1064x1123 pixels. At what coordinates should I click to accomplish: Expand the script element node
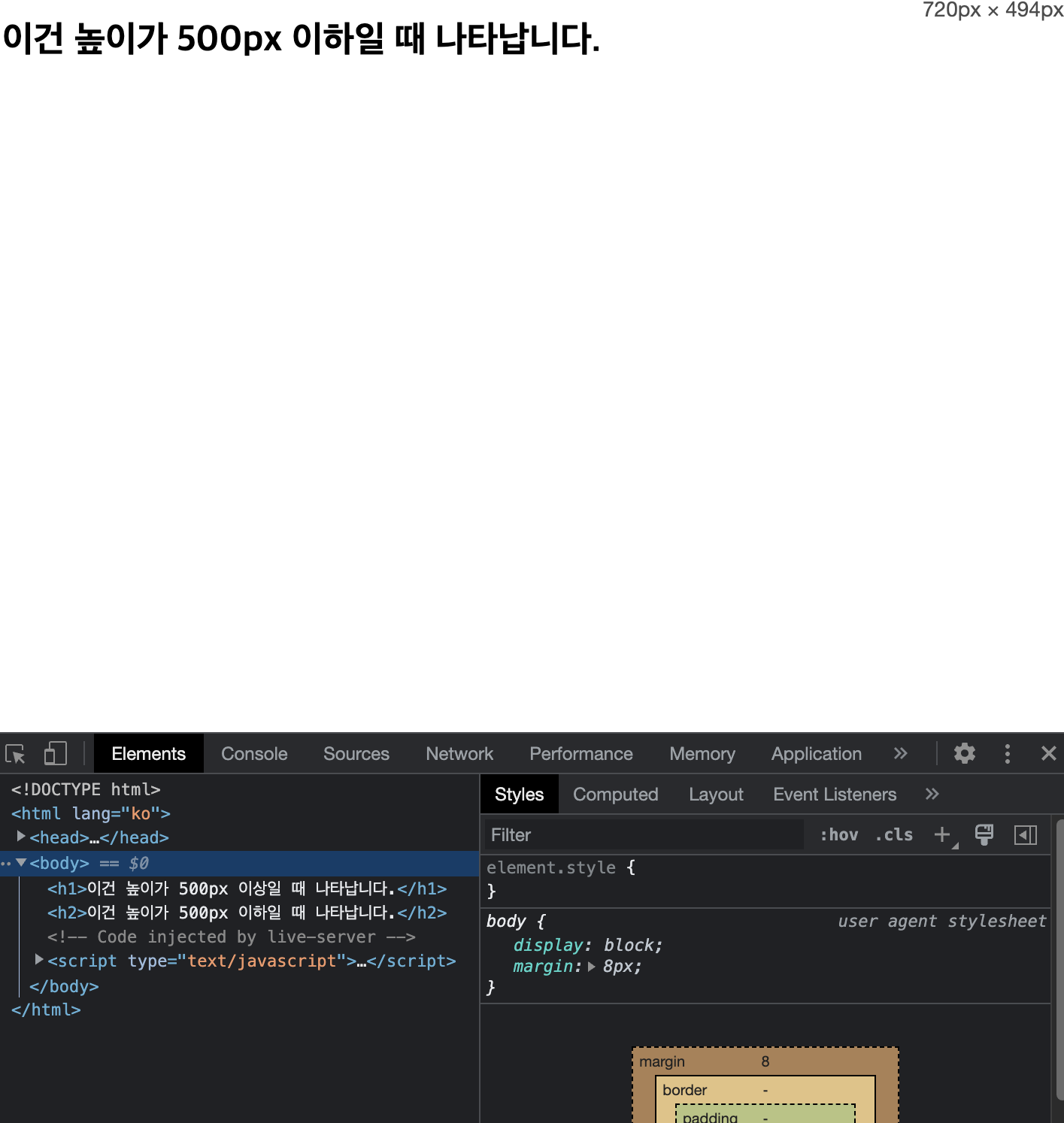pos(39,960)
